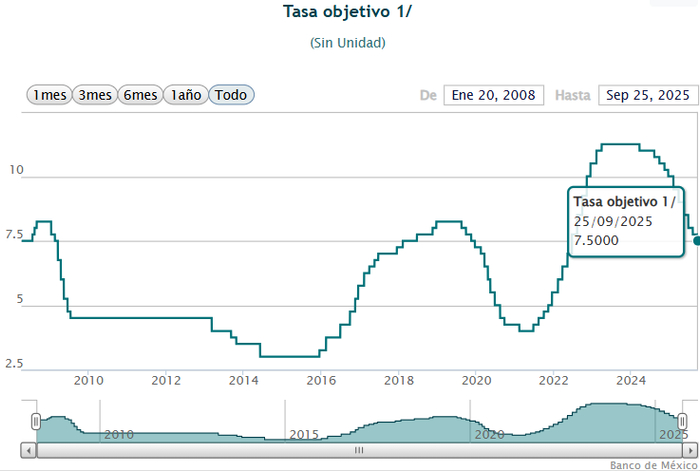Click the highlighted data point at 25/09/2025

697,241
